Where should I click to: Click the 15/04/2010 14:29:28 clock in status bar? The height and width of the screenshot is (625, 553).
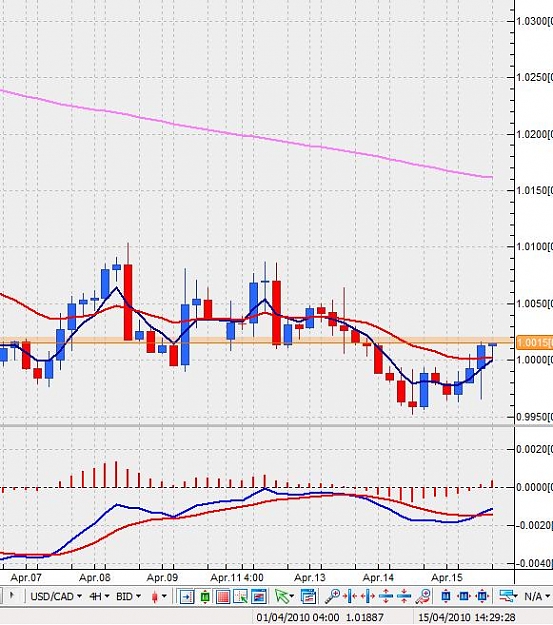[x=466, y=618]
